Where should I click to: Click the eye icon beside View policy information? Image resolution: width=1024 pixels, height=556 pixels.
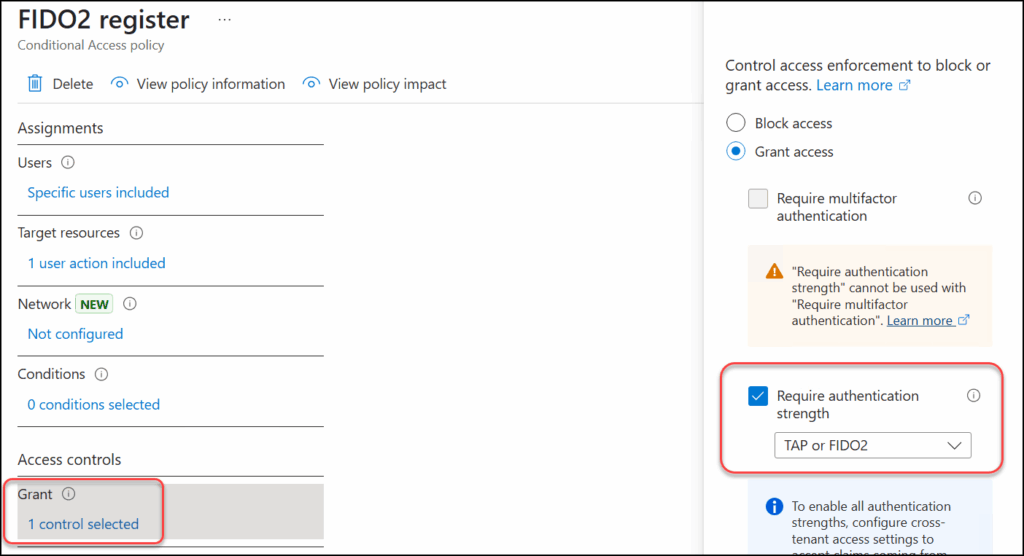(120, 83)
